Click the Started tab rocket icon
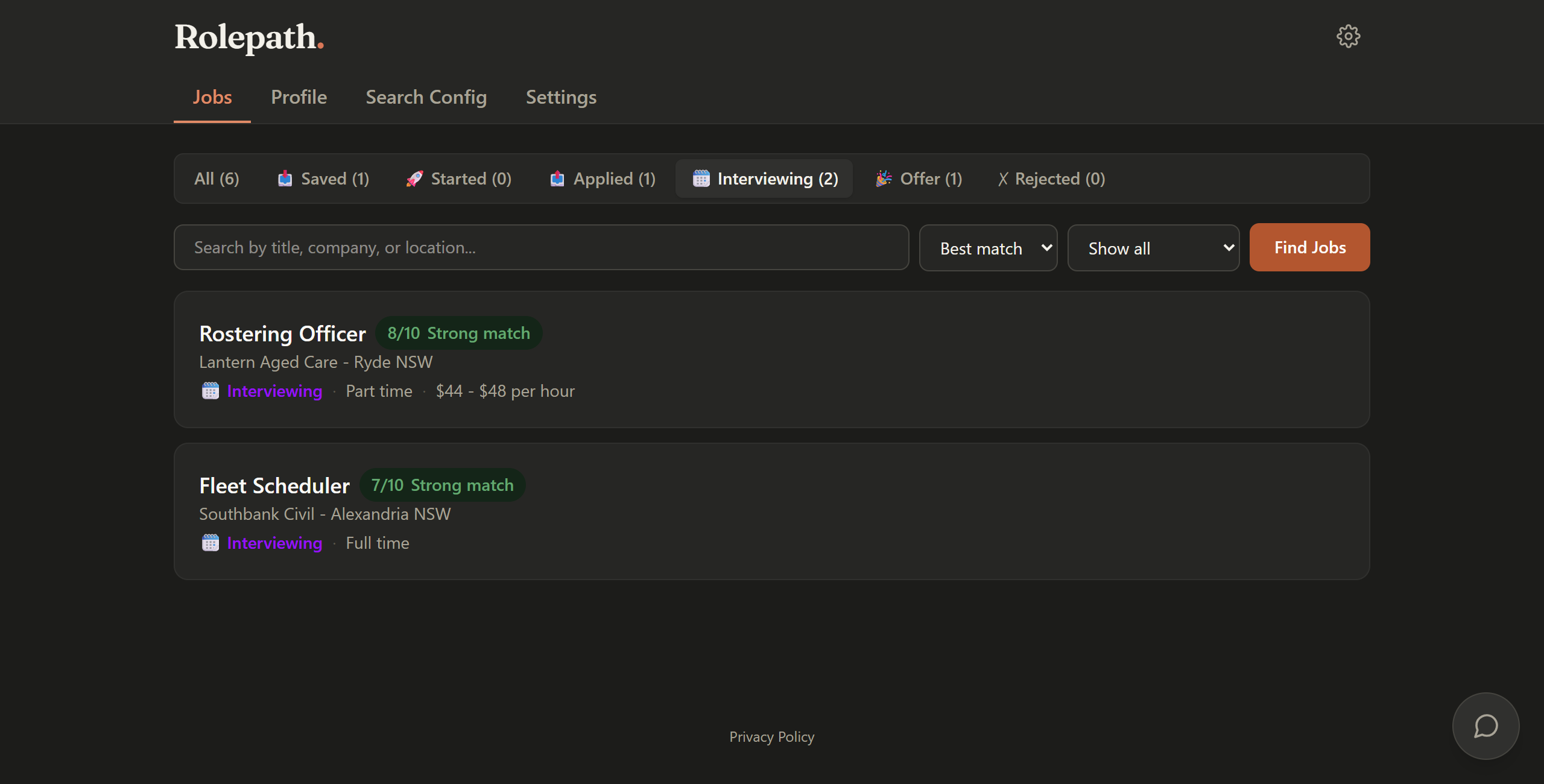 click(x=414, y=179)
